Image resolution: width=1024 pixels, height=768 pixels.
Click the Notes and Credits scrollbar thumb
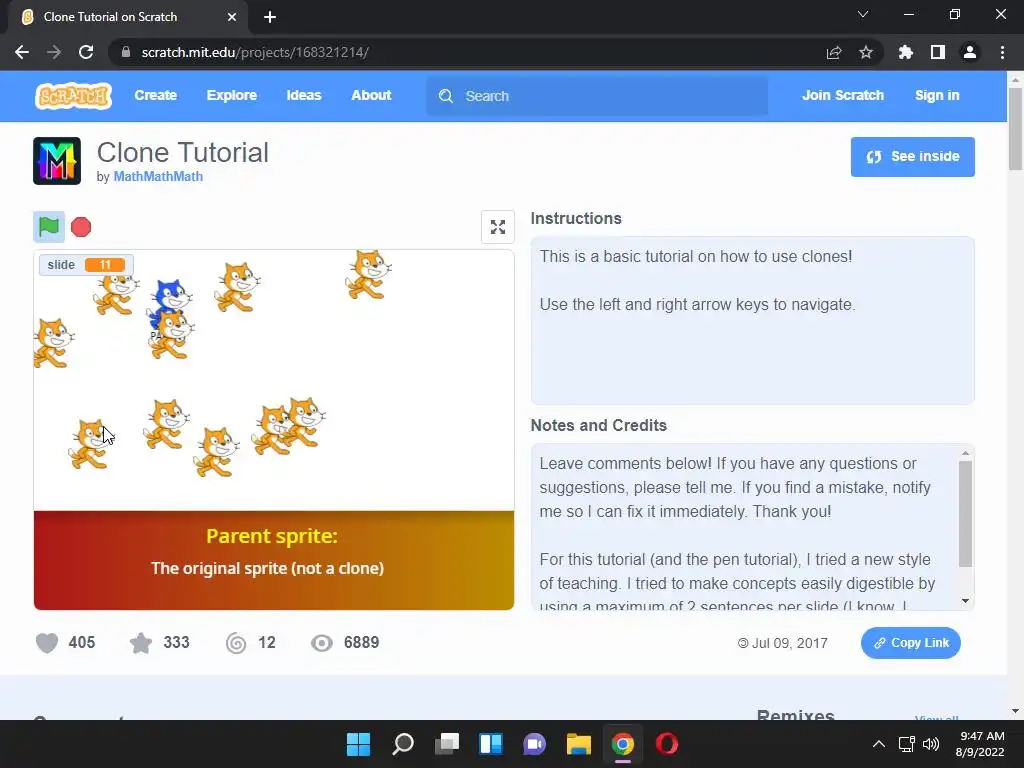click(x=965, y=514)
